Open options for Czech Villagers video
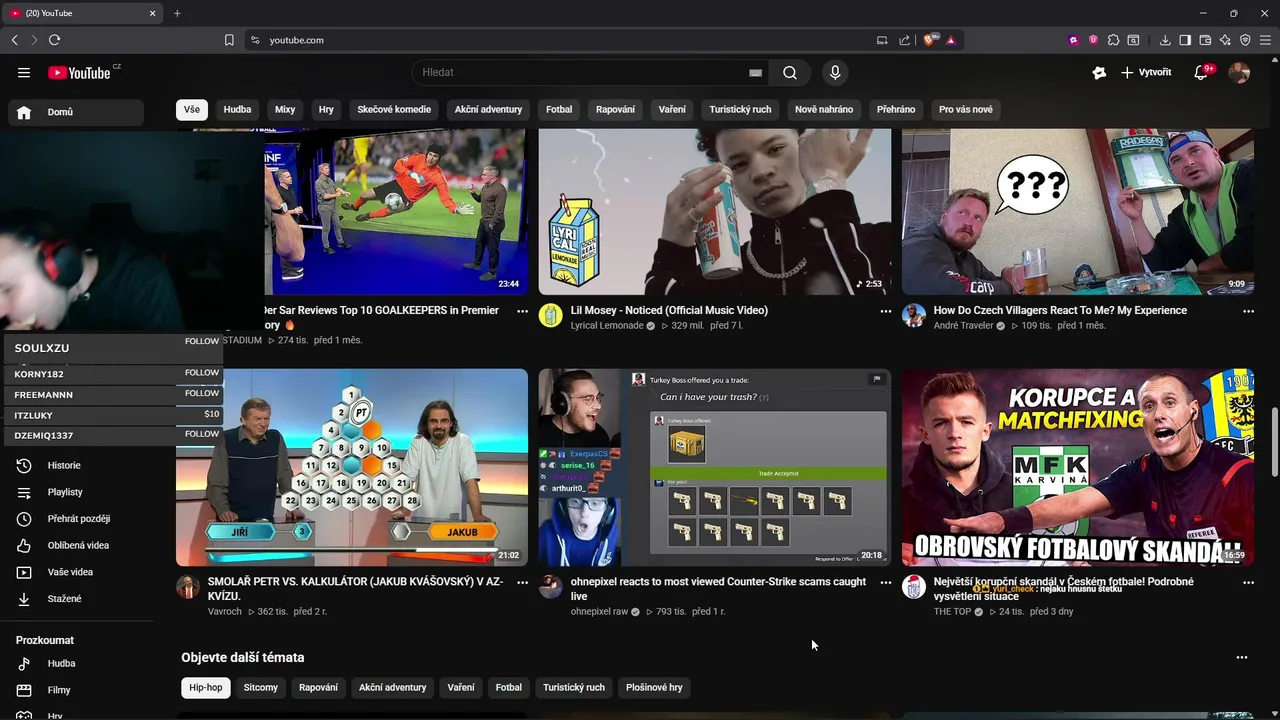Image resolution: width=1280 pixels, height=720 pixels. coord(1248,311)
